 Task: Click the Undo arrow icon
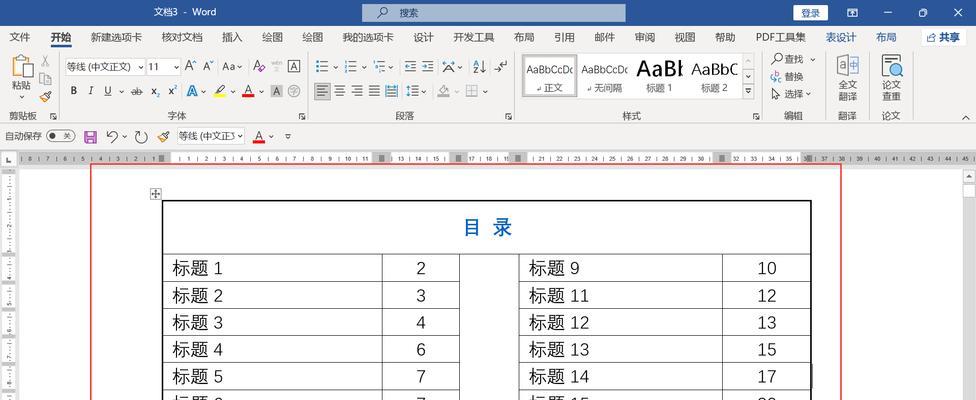pyautogui.click(x=112, y=136)
